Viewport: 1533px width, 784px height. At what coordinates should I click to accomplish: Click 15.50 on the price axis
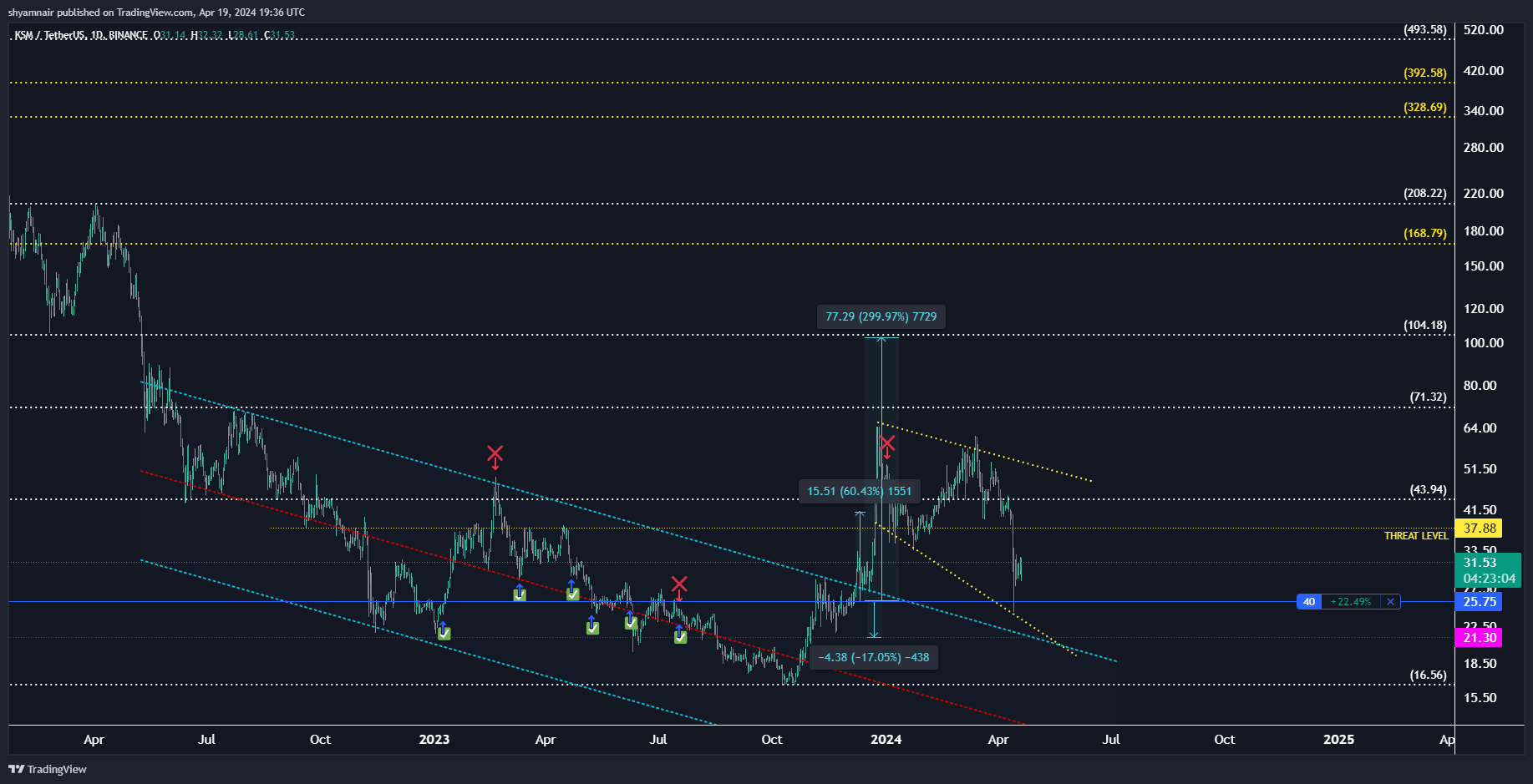click(x=1480, y=697)
